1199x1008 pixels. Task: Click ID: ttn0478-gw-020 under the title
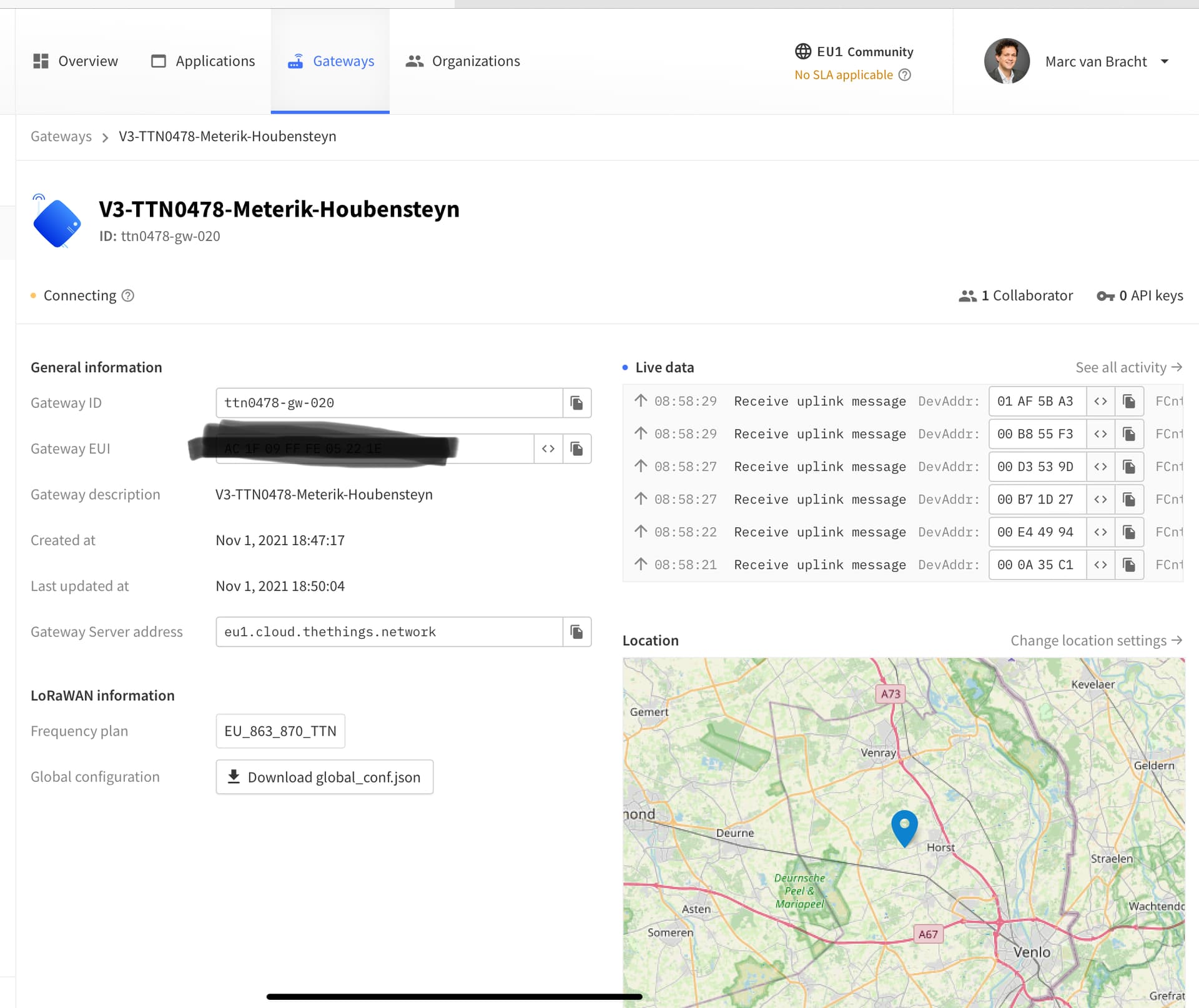[160, 236]
